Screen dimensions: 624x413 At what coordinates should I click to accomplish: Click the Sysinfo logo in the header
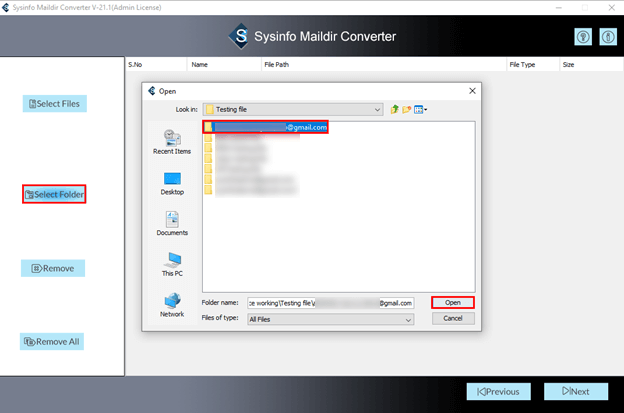pyautogui.click(x=240, y=36)
